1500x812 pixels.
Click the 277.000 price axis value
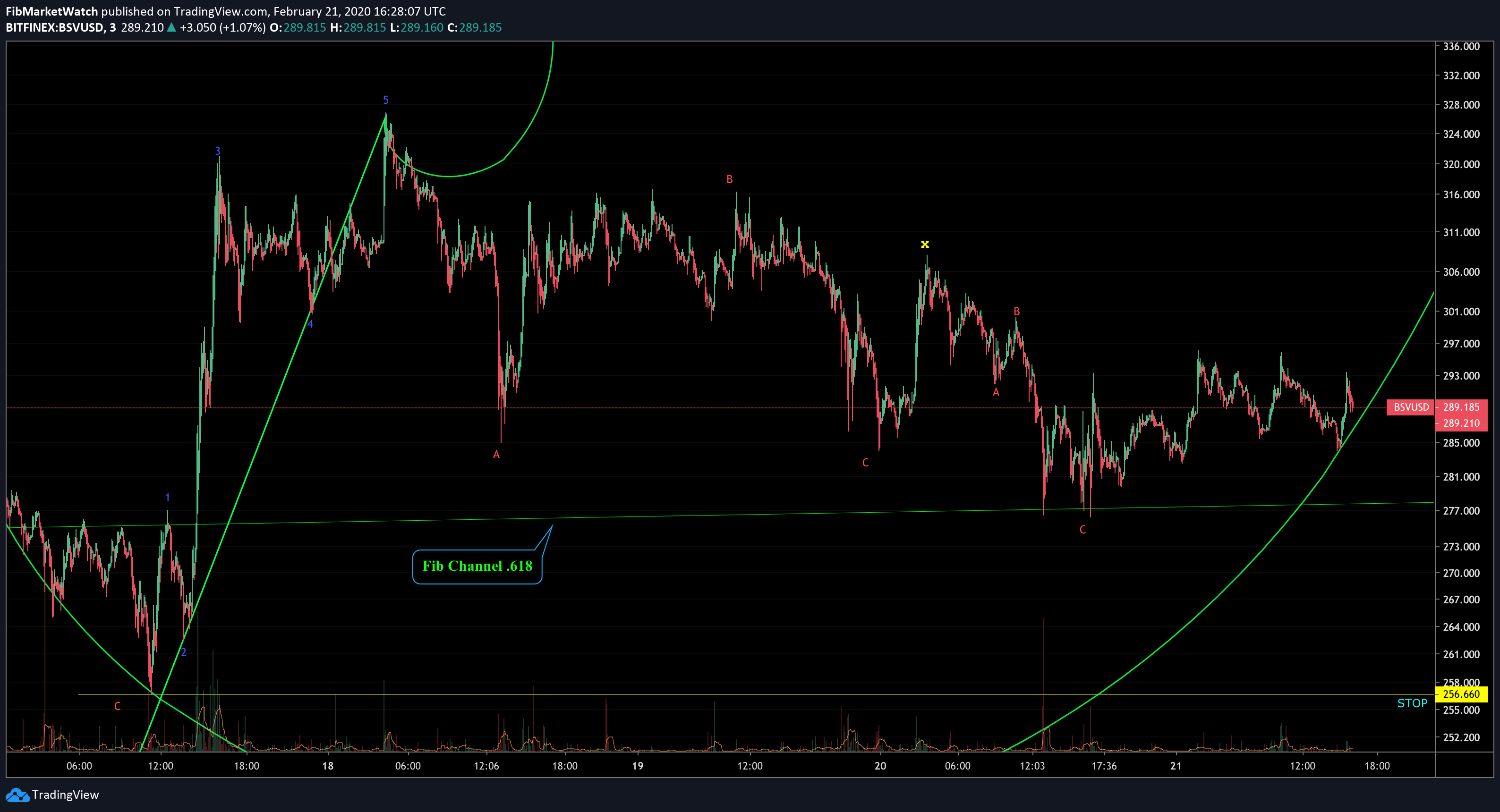1461,511
